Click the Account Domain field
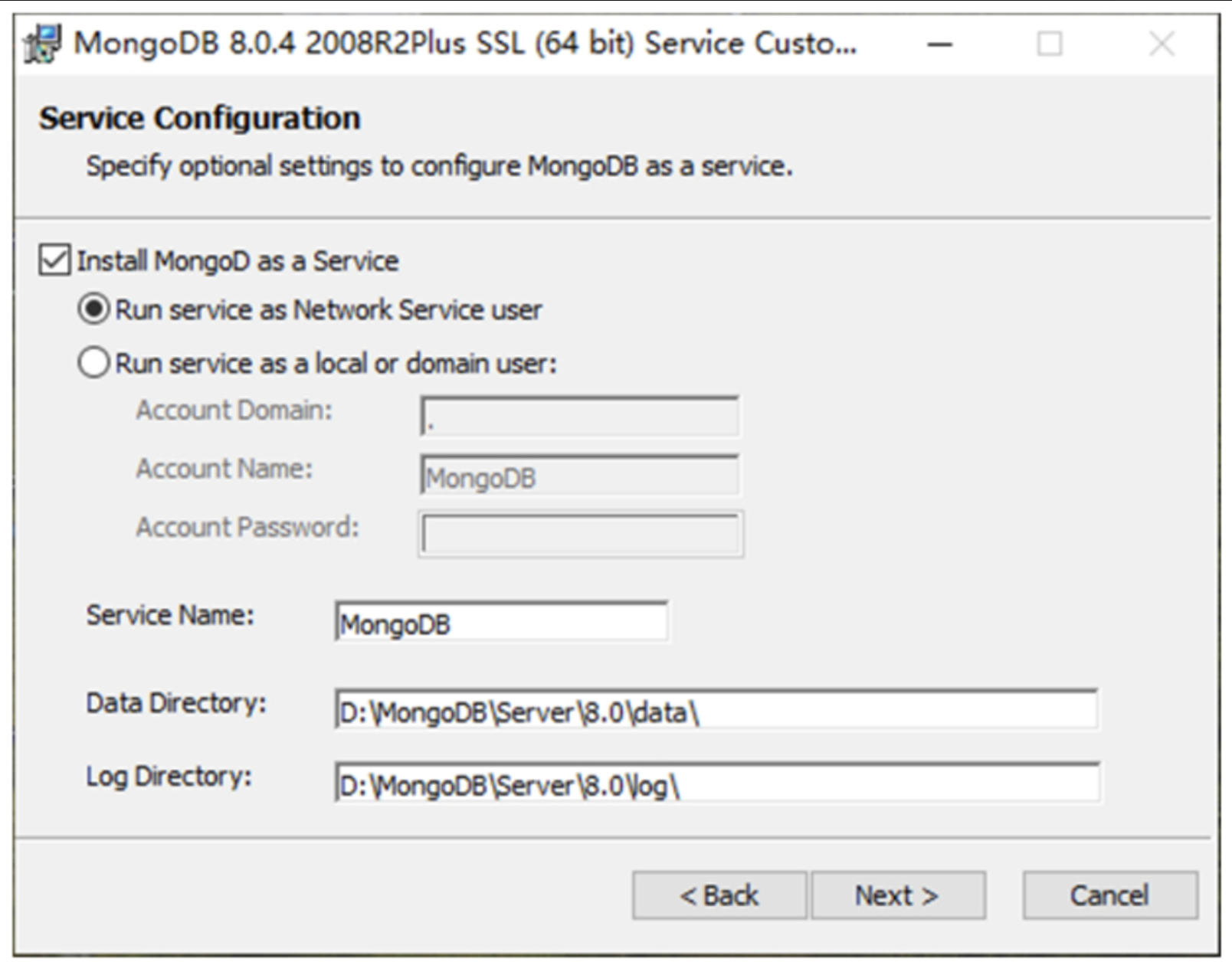1232x965 pixels. click(x=580, y=417)
